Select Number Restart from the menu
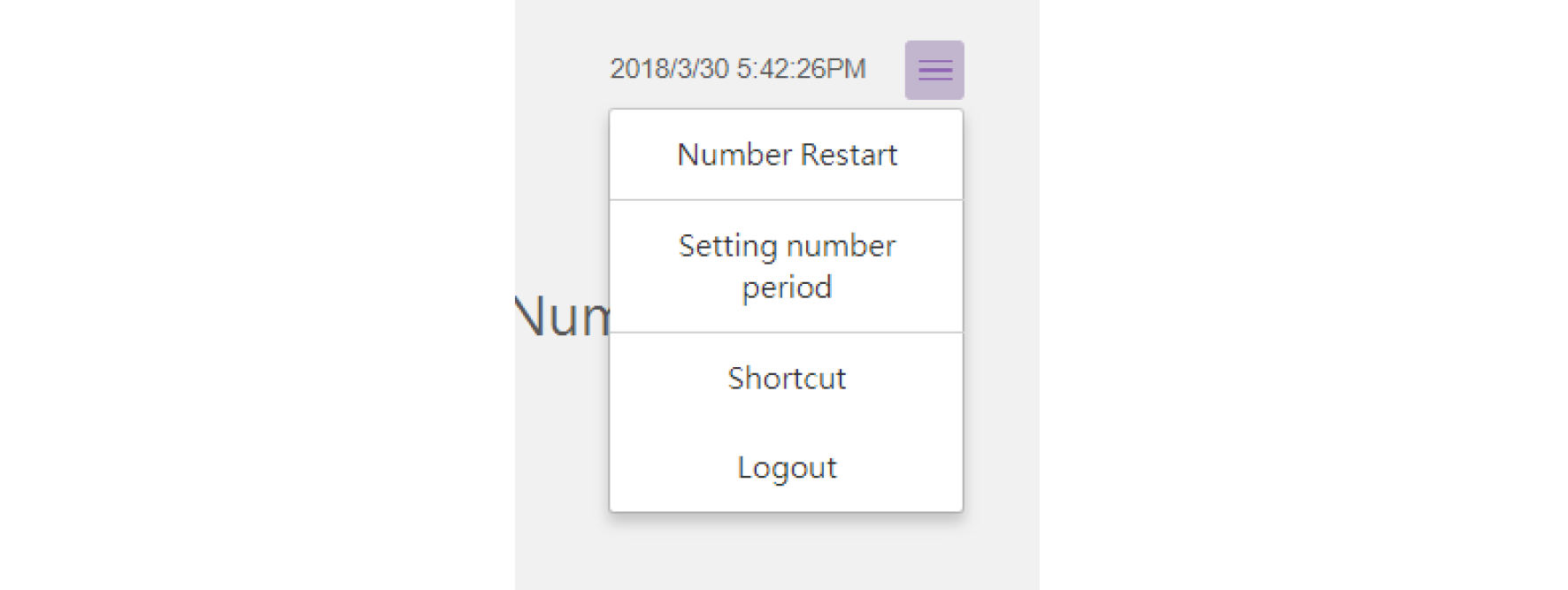Screen dimensions: 1568x590 pos(786,155)
